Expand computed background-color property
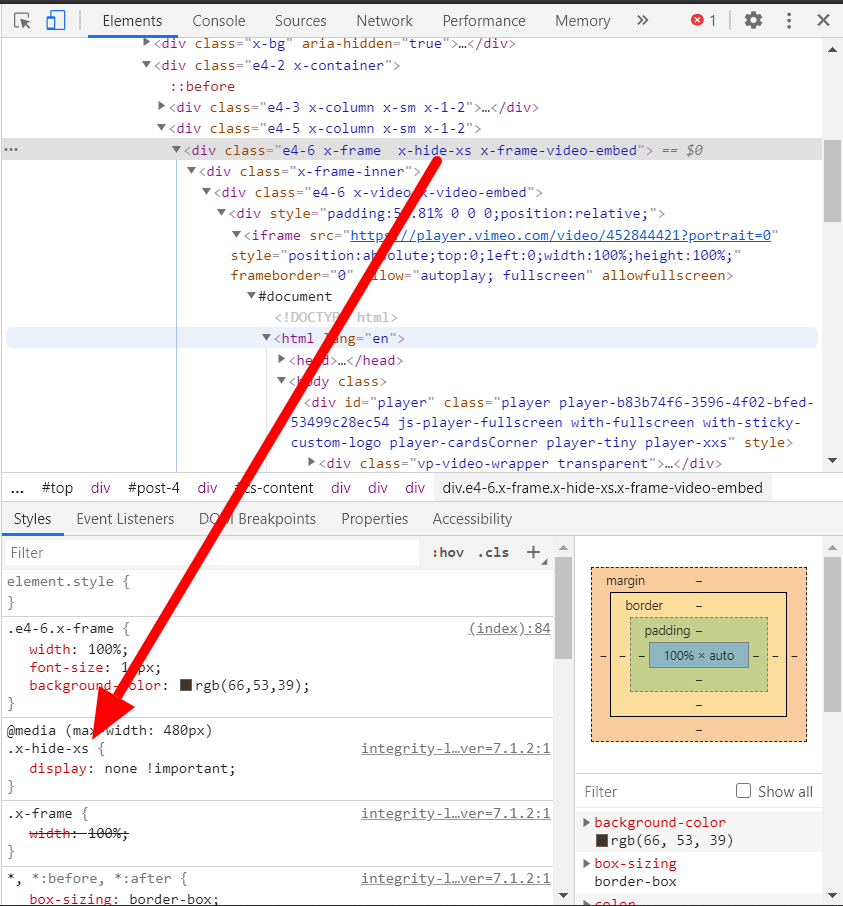 586,822
